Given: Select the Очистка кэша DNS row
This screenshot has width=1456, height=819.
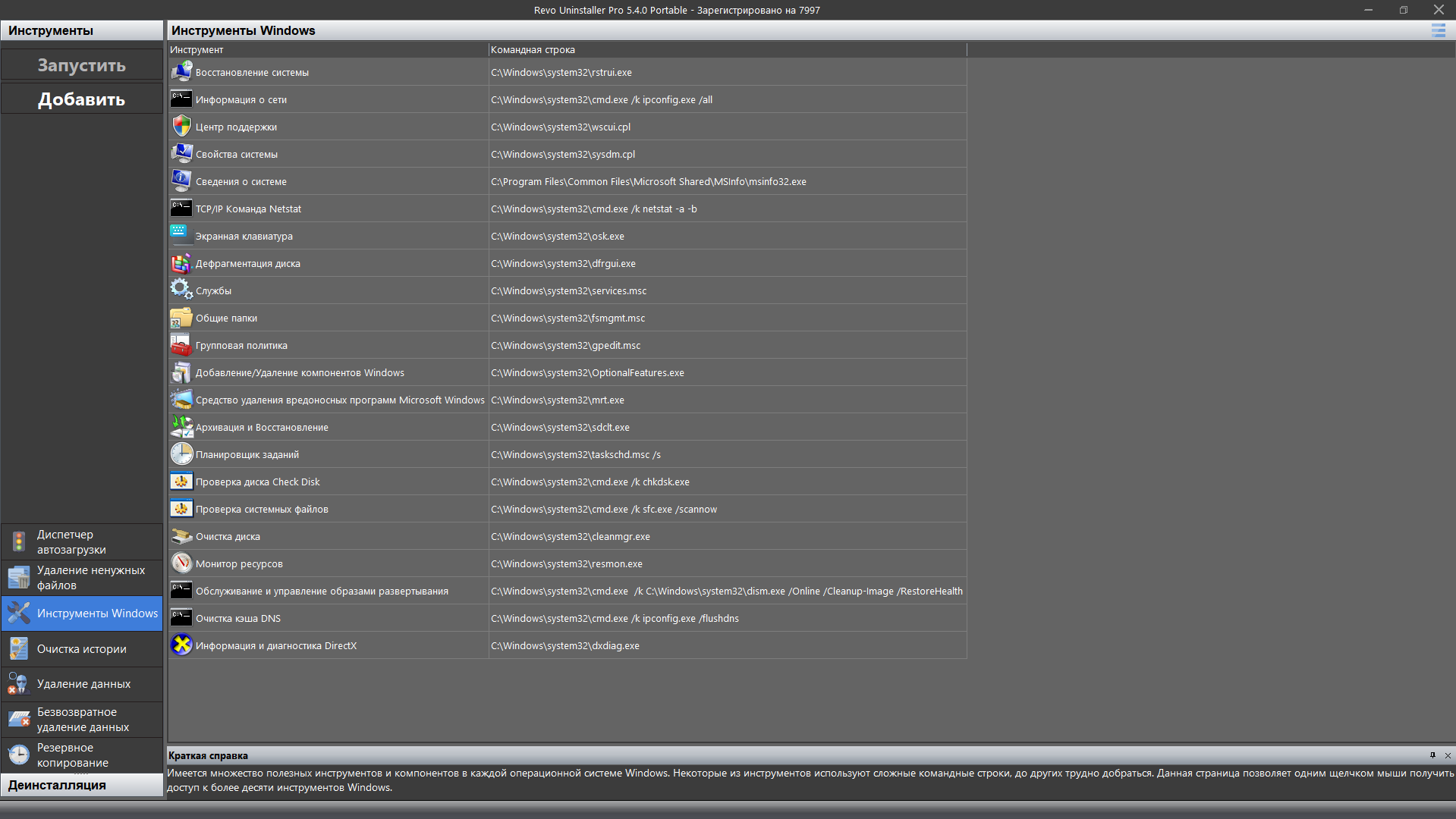Looking at the screenshot, I should (568, 618).
